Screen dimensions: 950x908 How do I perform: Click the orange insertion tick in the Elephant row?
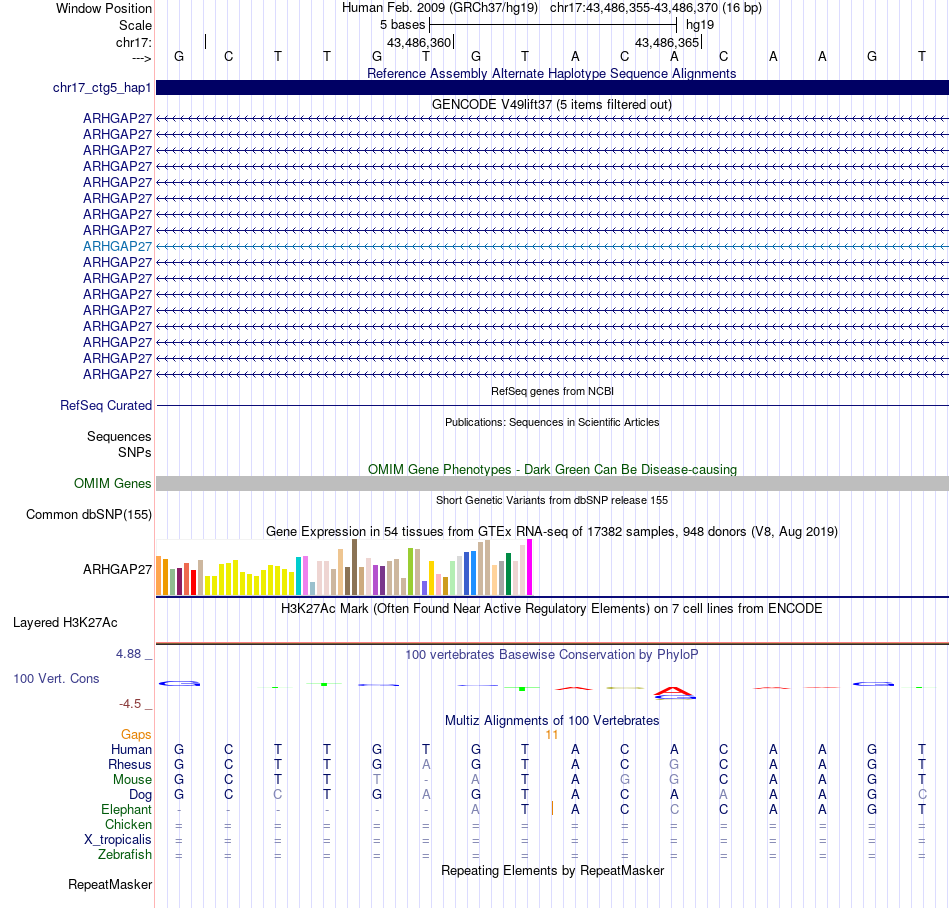tap(552, 808)
